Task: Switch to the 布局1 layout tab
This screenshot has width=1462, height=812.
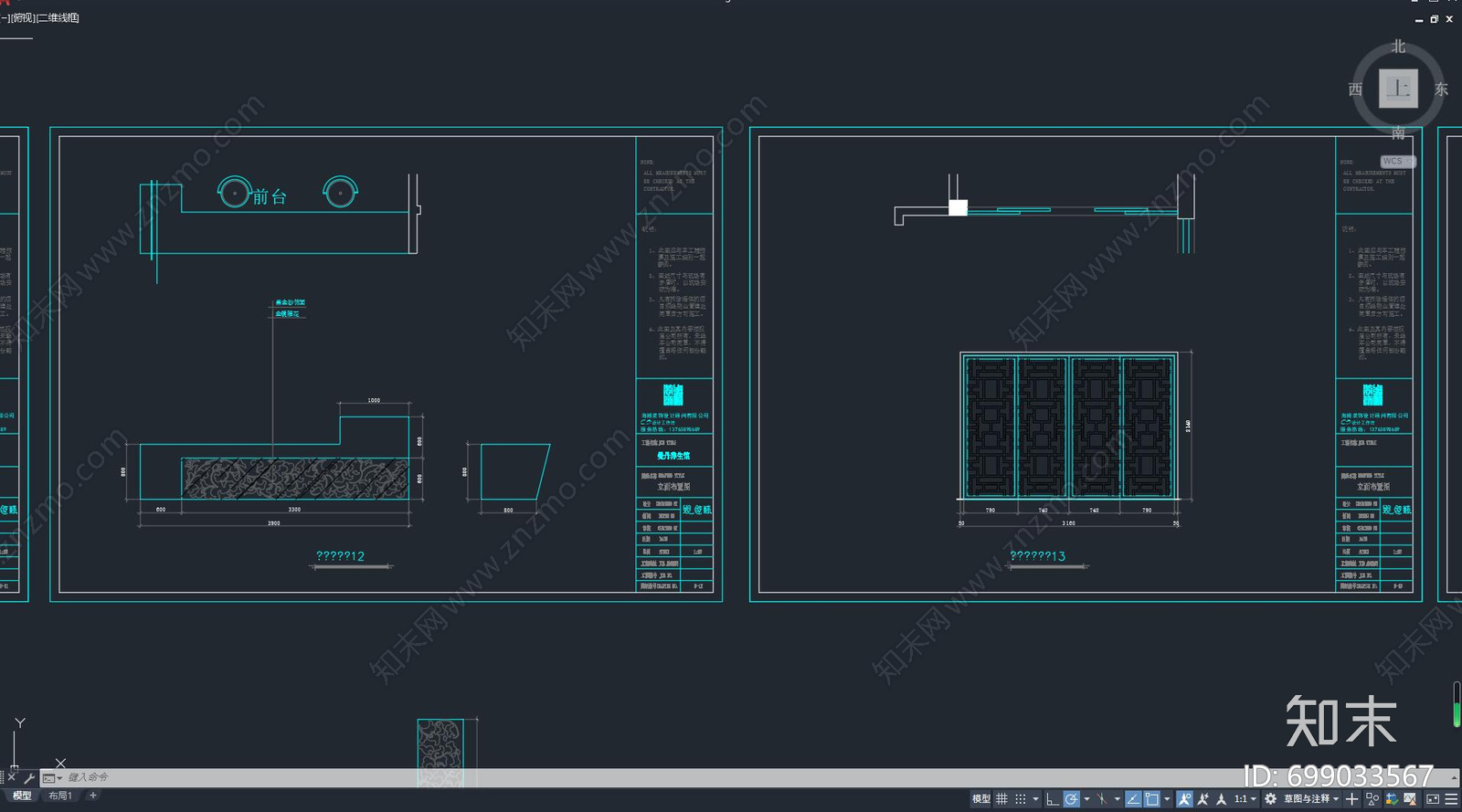Action: 60,796
